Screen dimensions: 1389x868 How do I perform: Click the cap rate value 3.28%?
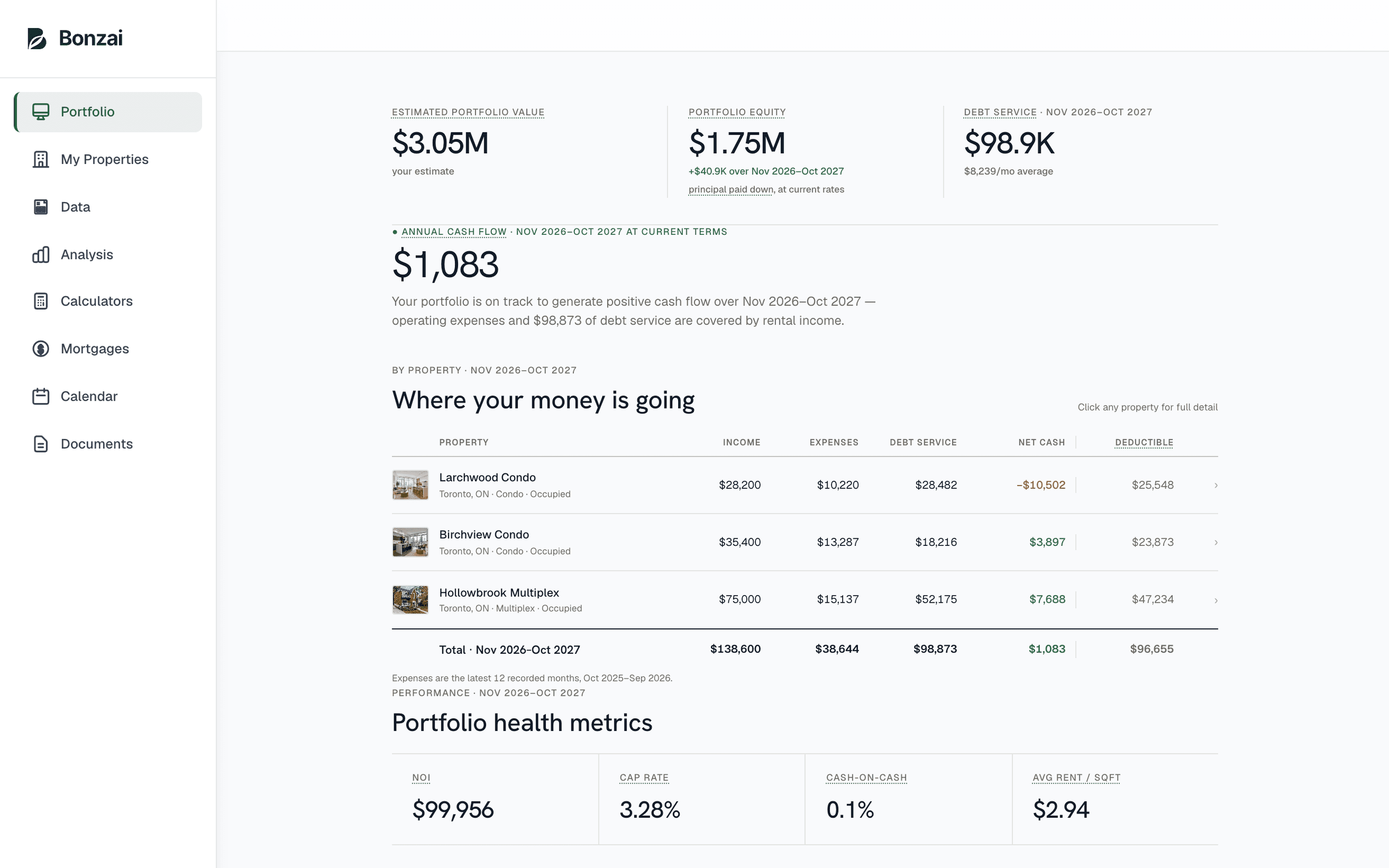[650, 810]
